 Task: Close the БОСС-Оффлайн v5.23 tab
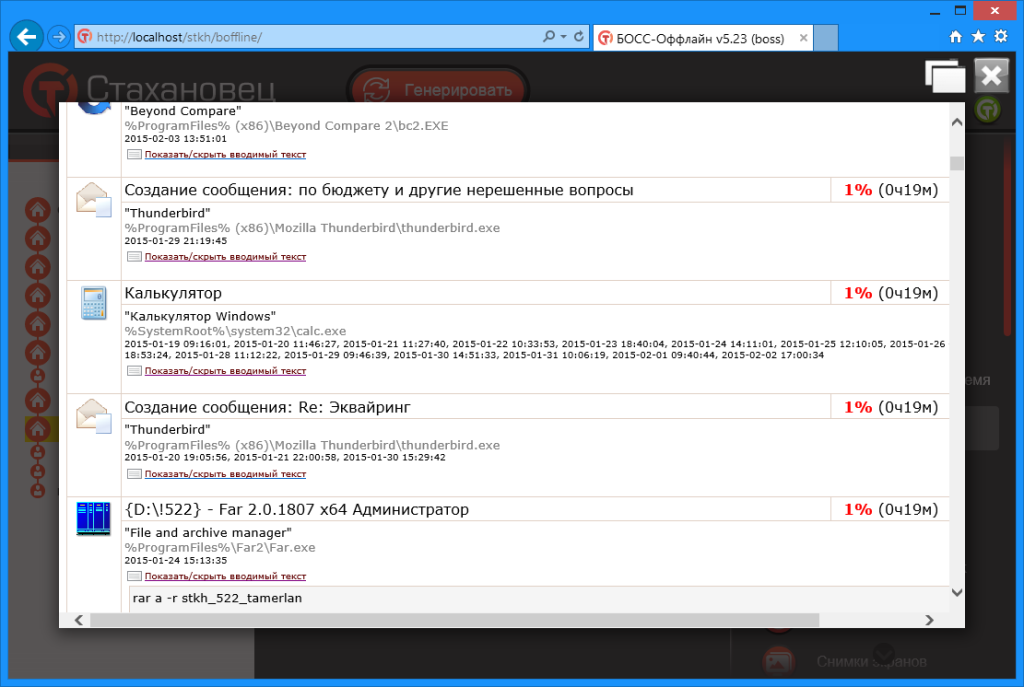(803, 38)
